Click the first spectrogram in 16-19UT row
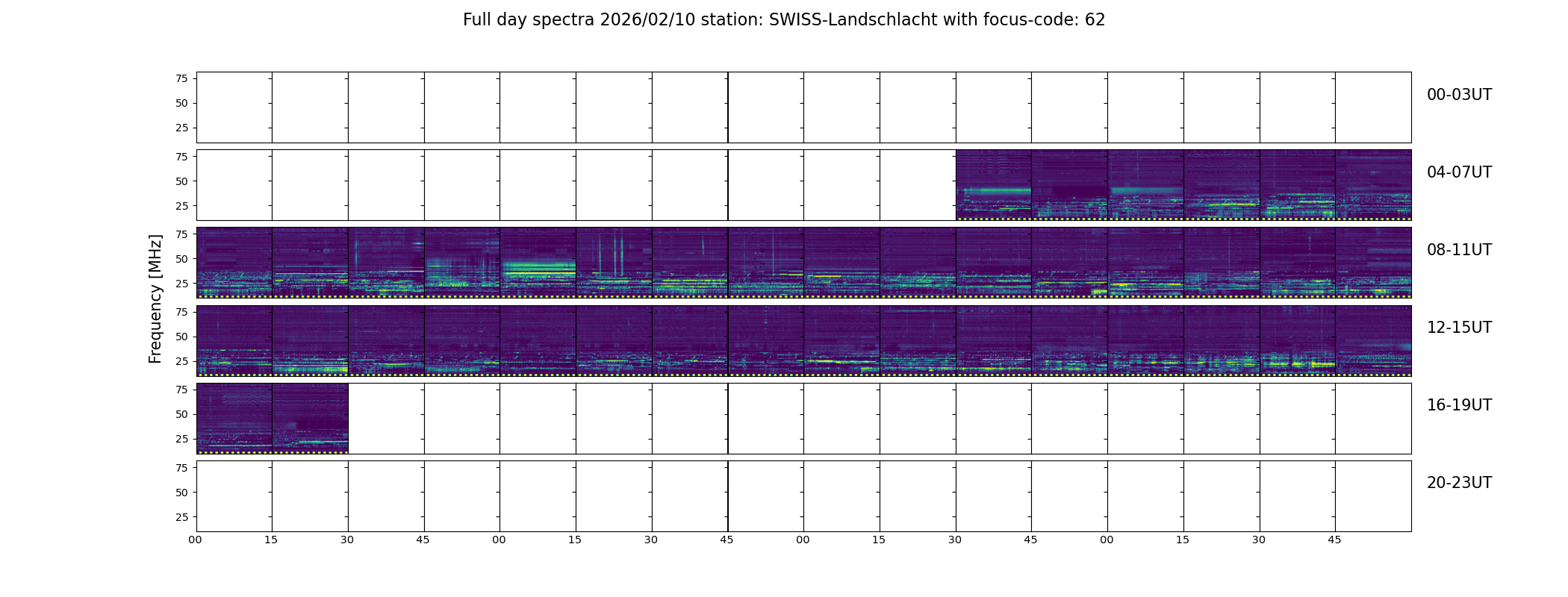This screenshot has height=597, width=1568. tap(234, 418)
